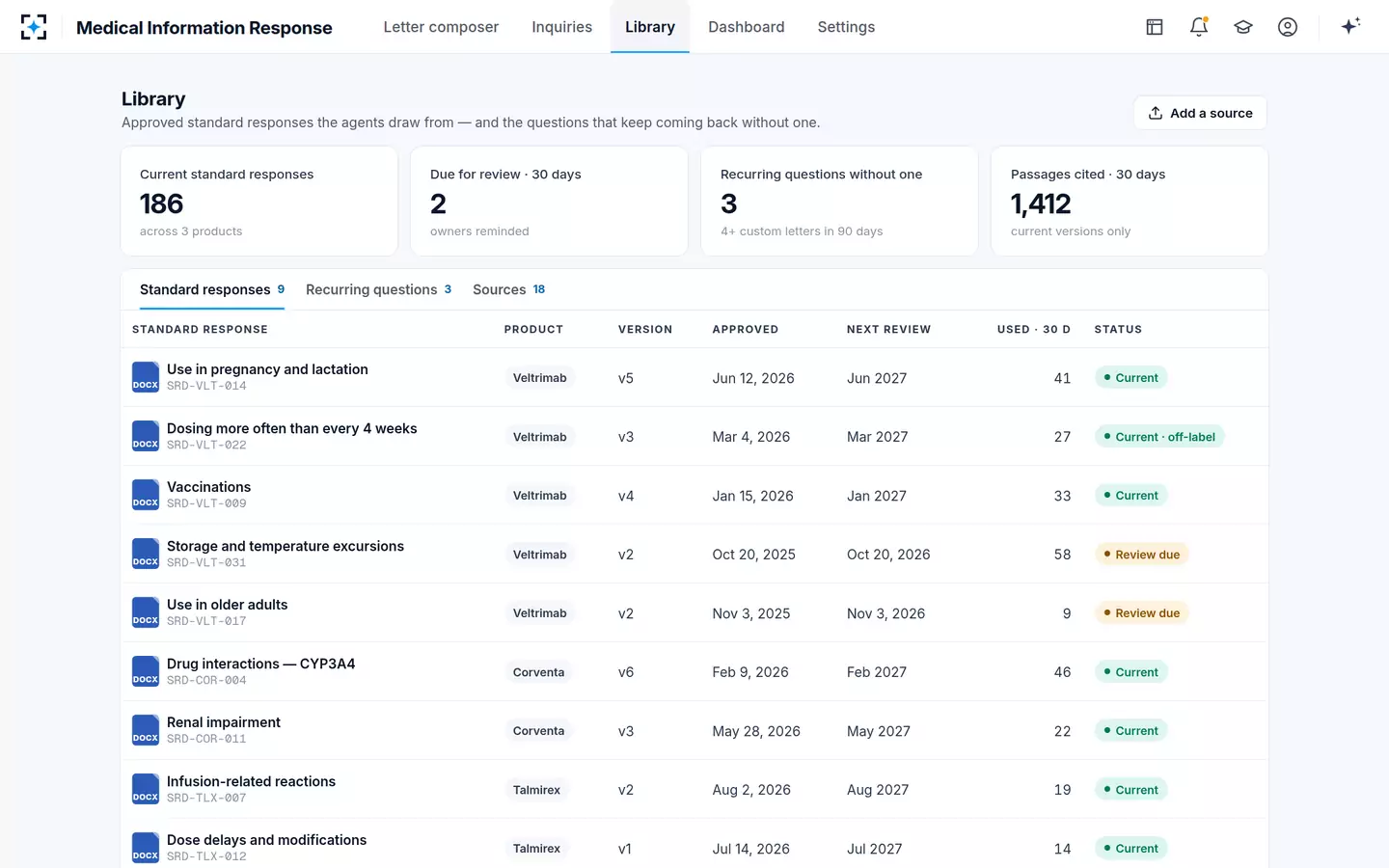Open notifications bell
Screen dimensions: 1389x868
[x=1199, y=27]
